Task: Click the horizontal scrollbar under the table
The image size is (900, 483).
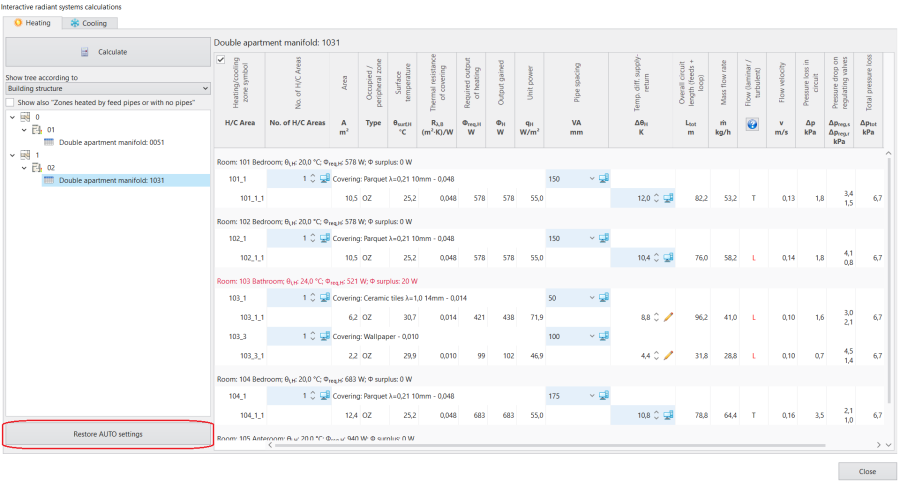Action: (x=550, y=445)
